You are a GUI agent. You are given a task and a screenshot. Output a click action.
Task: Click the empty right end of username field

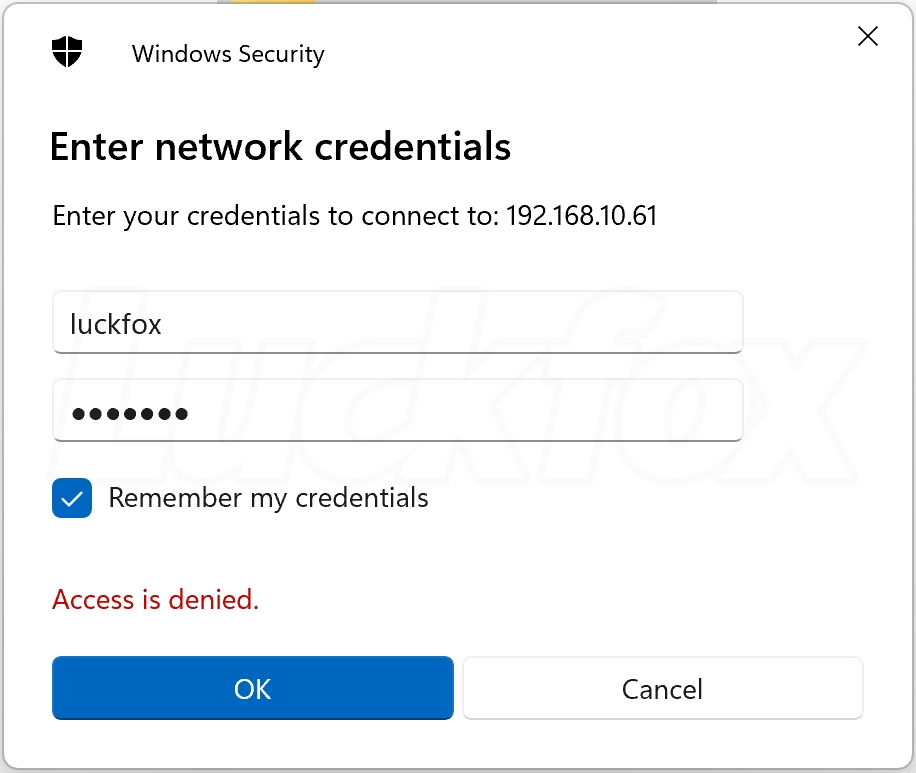pos(650,322)
